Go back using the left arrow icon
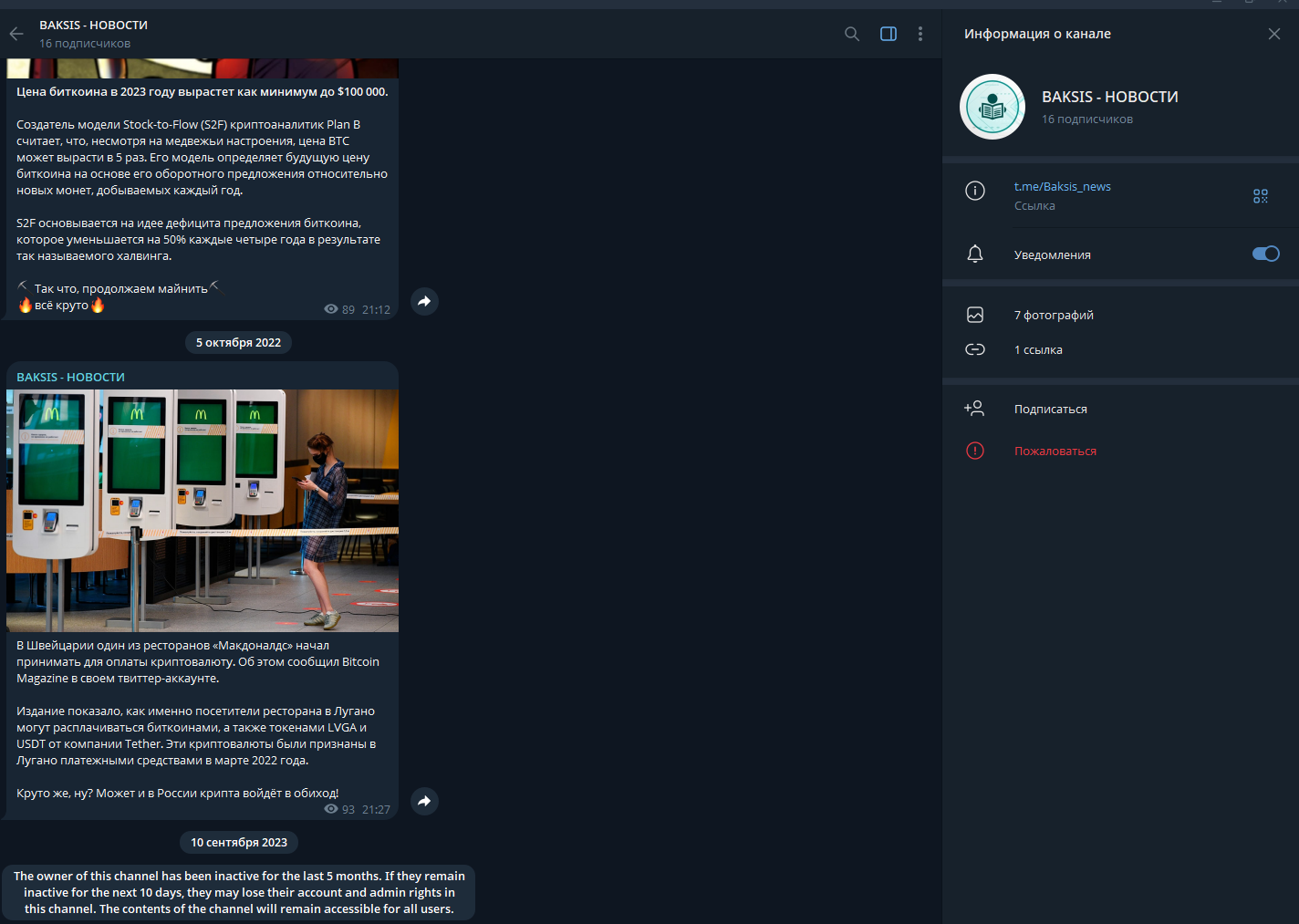Image resolution: width=1299 pixels, height=924 pixels. coord(16,34)
